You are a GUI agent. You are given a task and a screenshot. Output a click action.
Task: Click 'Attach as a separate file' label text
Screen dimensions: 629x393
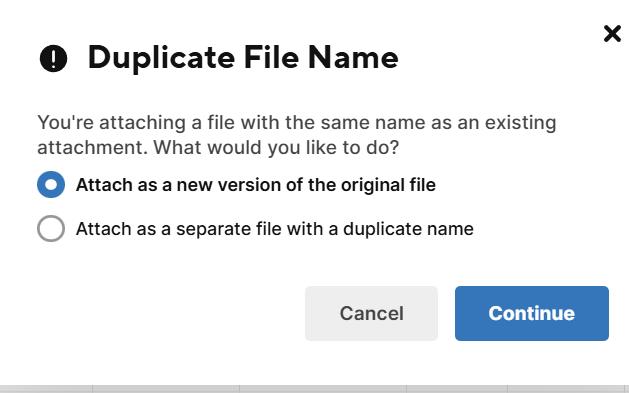tap(274, 229)
